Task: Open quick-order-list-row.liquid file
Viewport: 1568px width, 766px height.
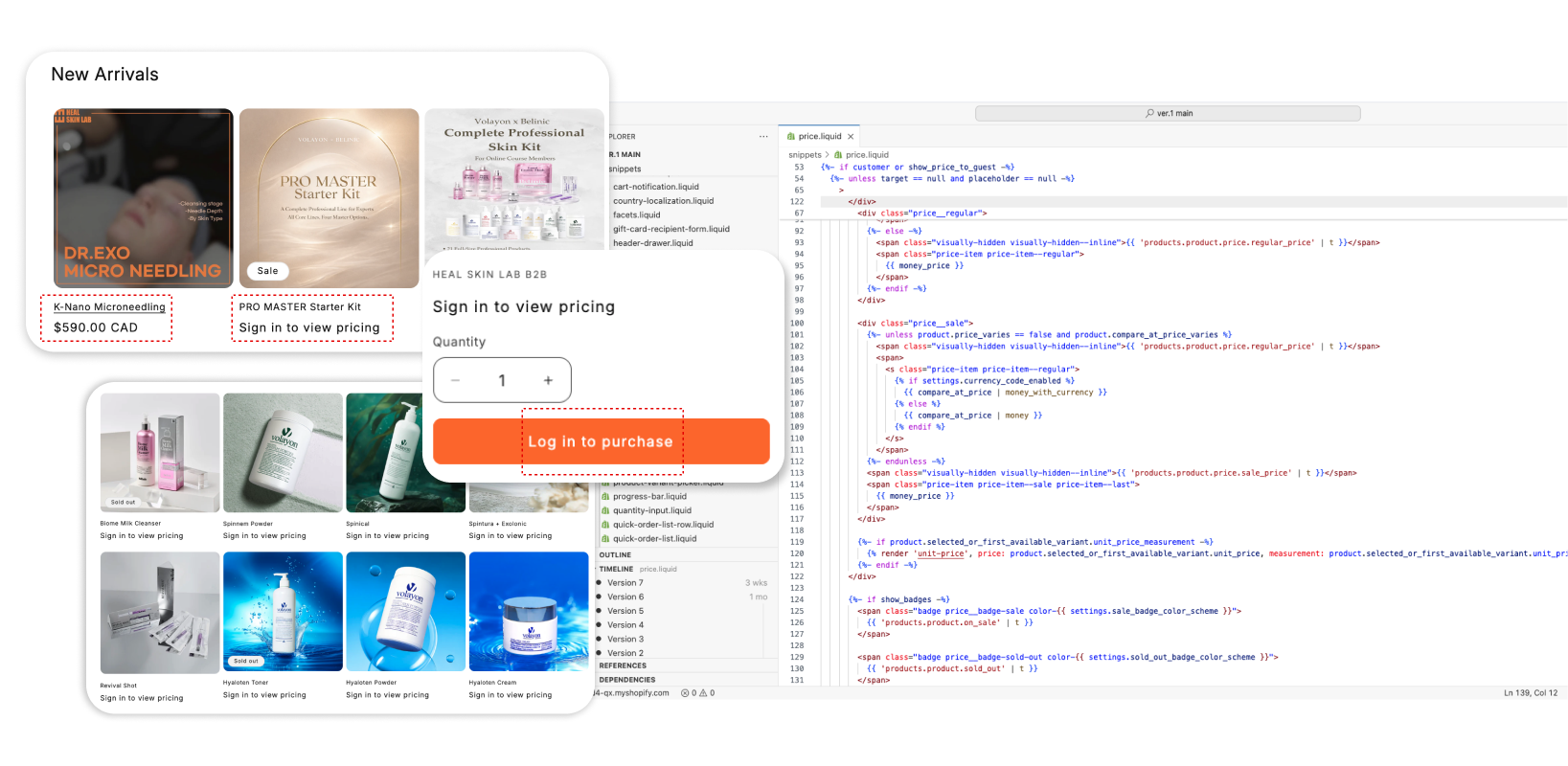Action: click(663, 525)
